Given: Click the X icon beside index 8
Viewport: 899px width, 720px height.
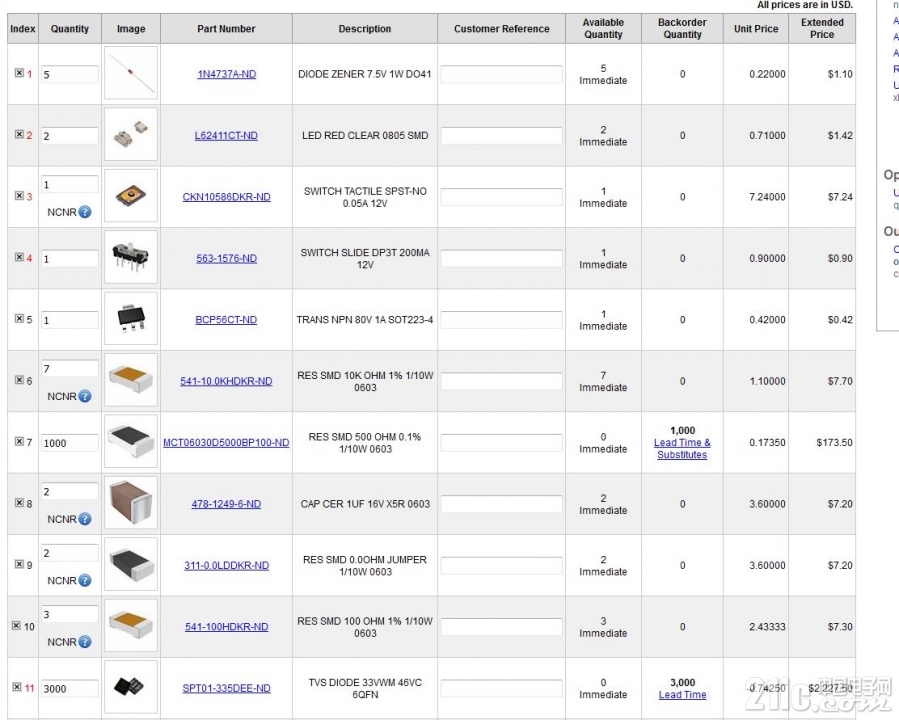Looking at the screenshot, I should (x=19, y=503).
